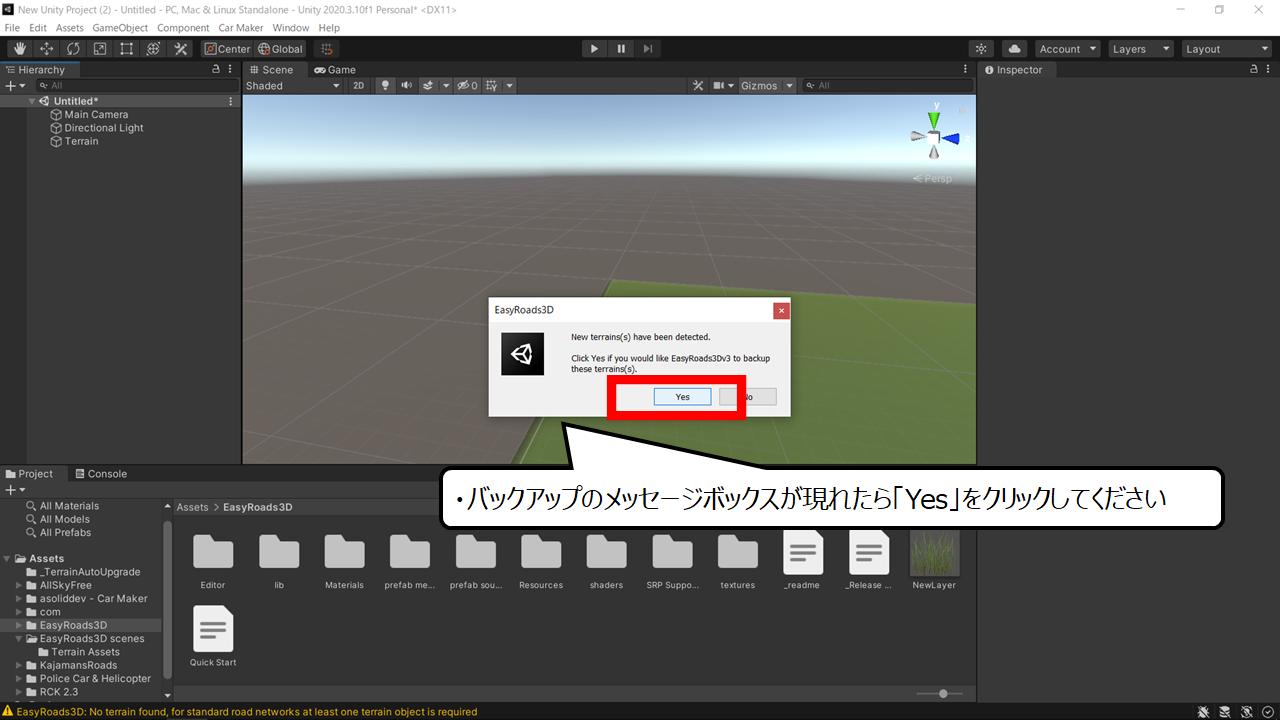Click Assets breadcrumb in Project
This screenshot has width=1280, height=720.
[192, 507]
